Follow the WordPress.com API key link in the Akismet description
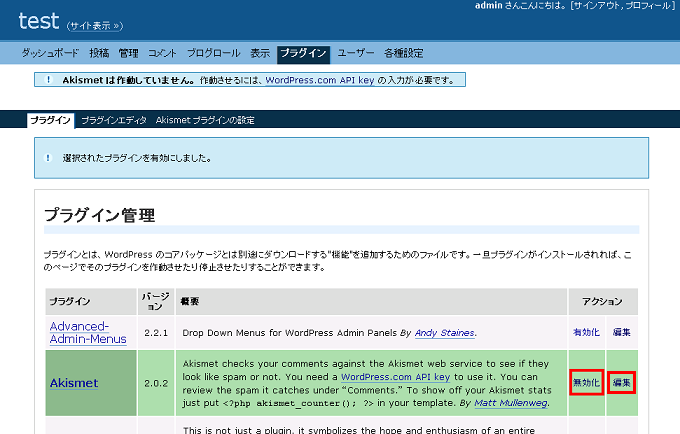 [x=396, y=377]
